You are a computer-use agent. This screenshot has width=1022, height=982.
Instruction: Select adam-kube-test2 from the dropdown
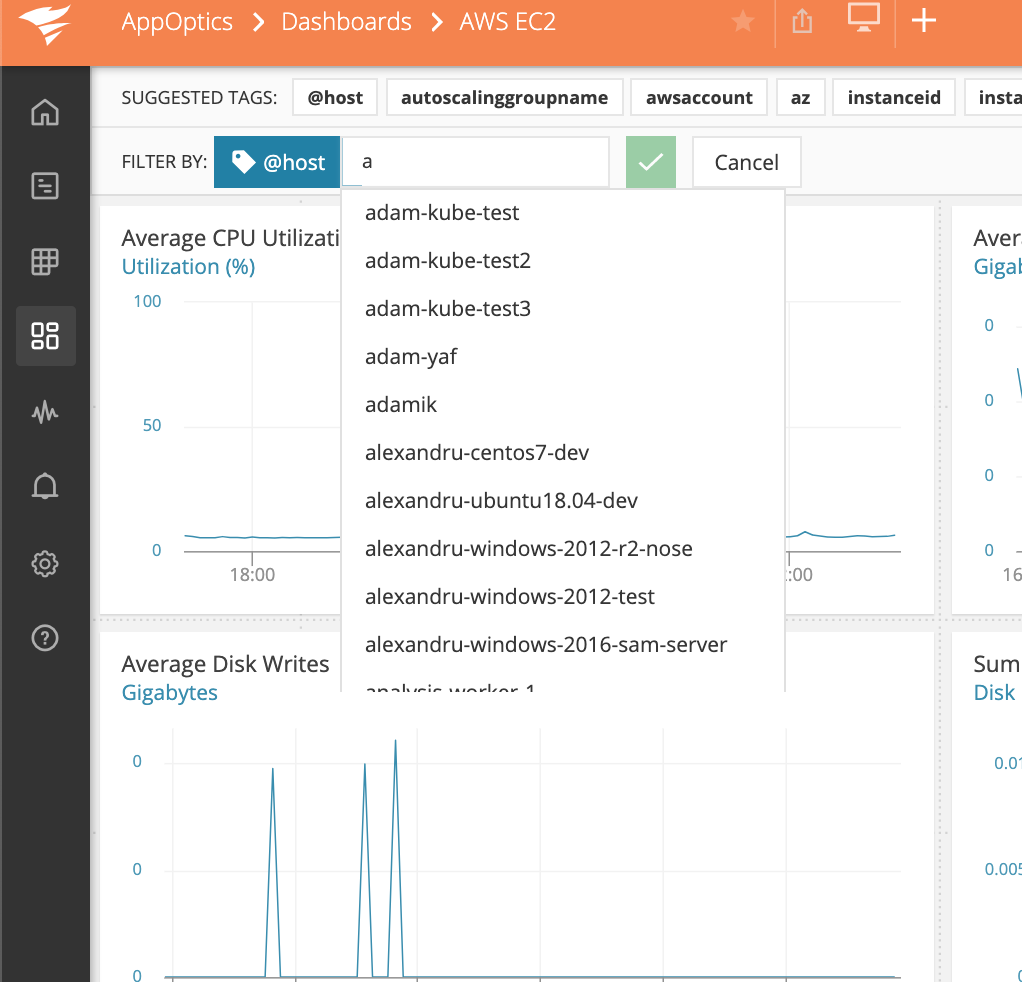point(447,260)
